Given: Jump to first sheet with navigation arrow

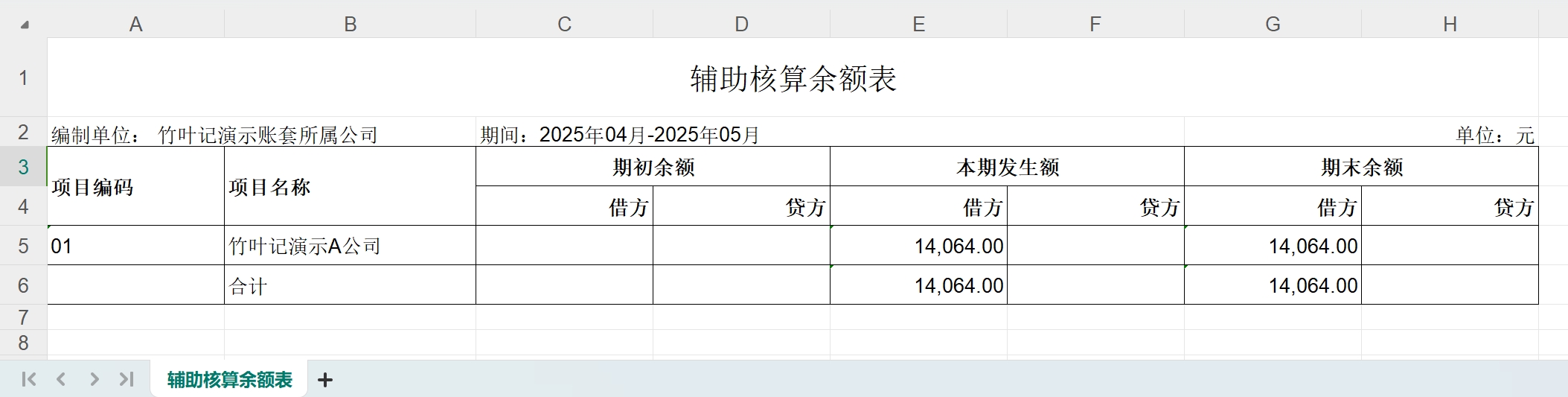Looking at the screenshot, I should click(x=29, y=379).
